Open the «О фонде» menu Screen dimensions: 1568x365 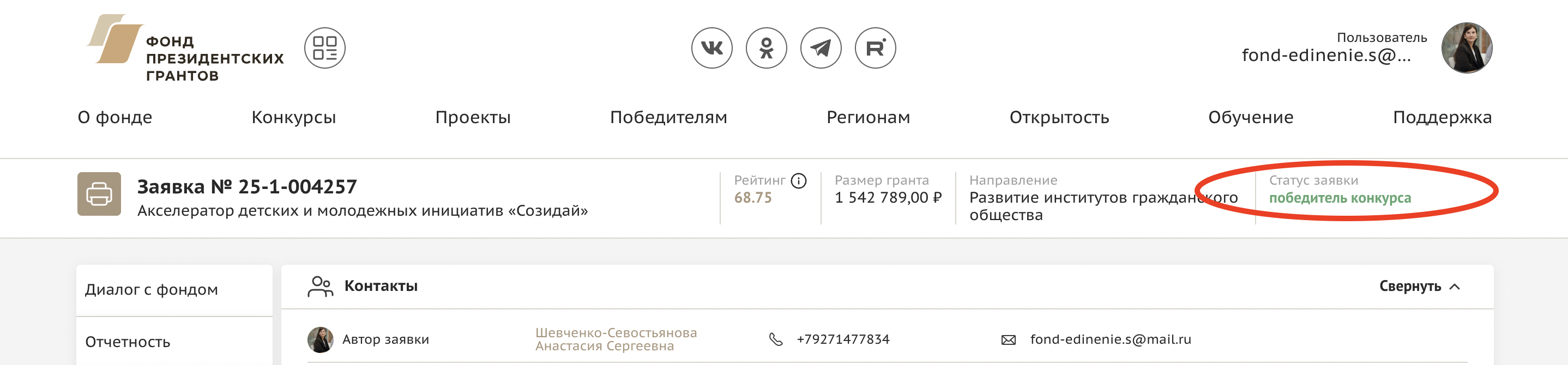[114, 117]
